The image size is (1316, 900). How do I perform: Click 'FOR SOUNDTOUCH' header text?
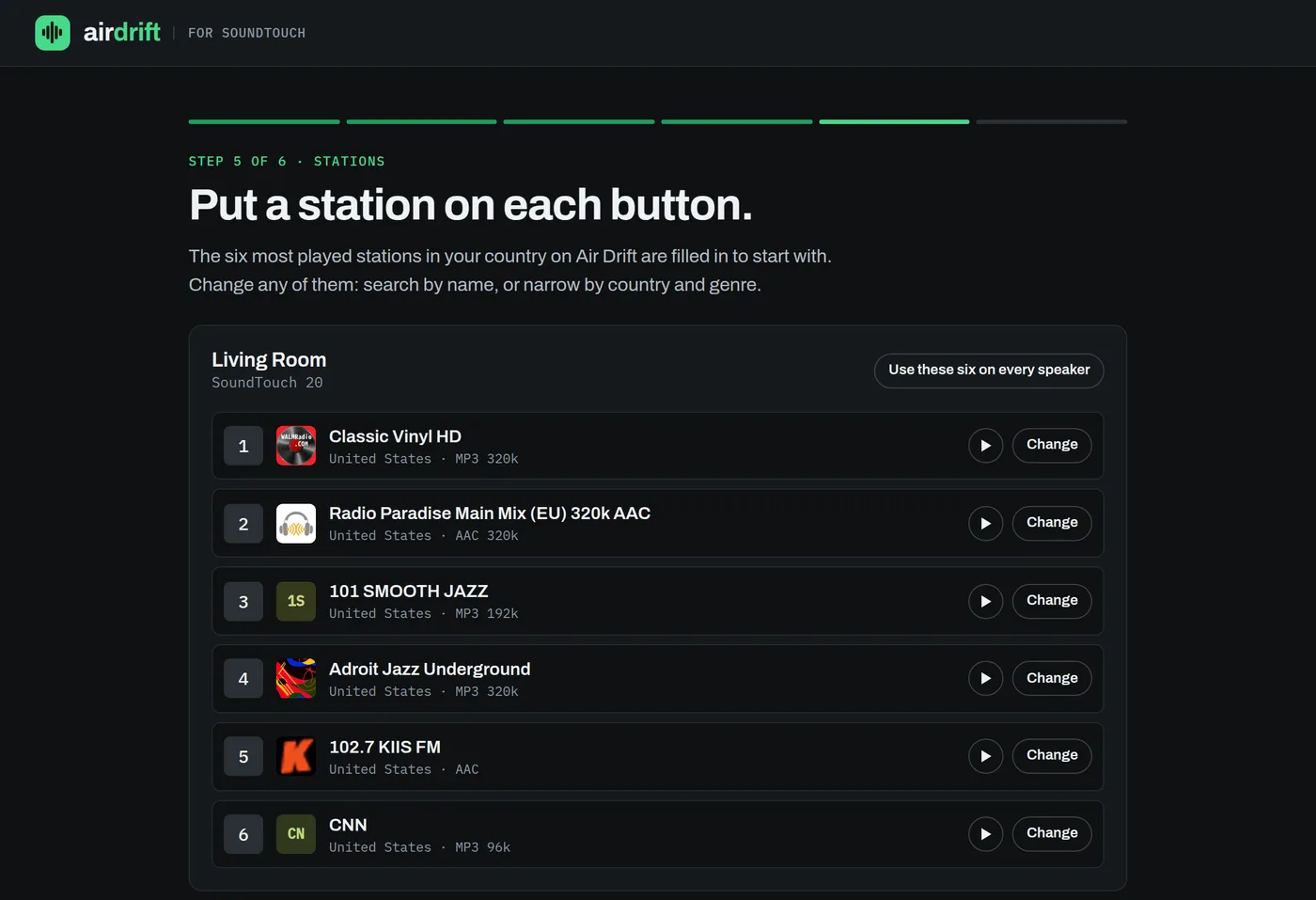(246, 33)
